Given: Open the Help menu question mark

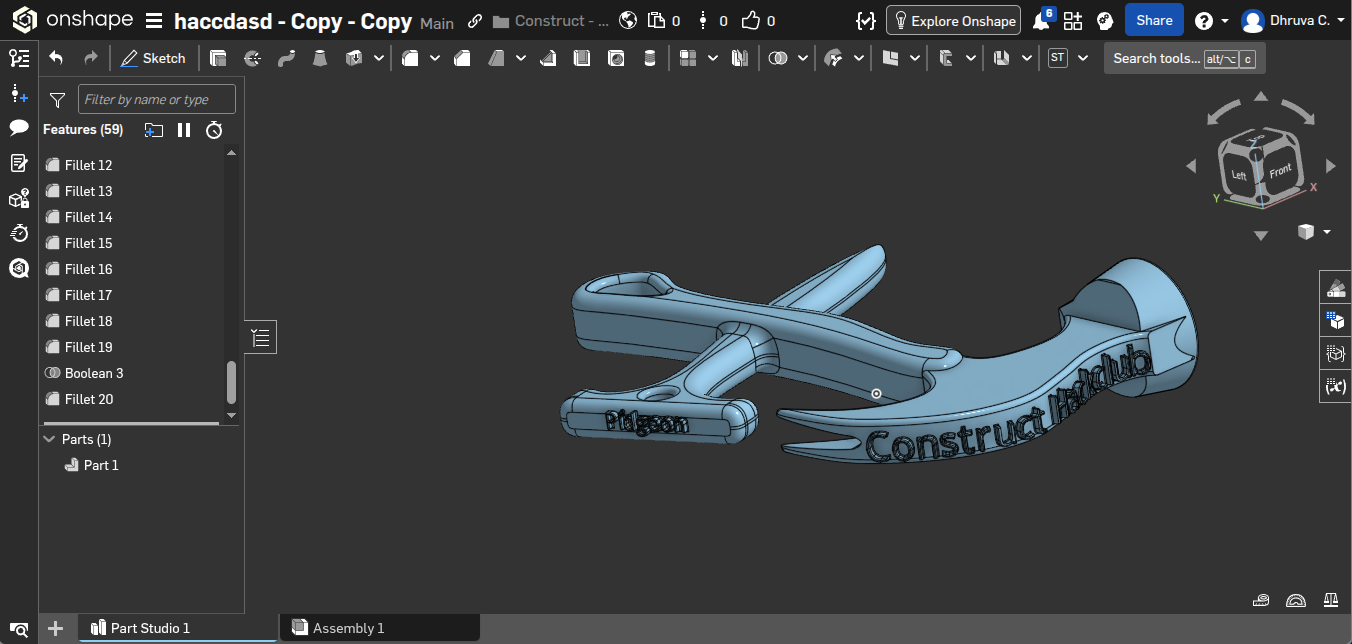Looking at the screenshot, I should click(1204, 21).
